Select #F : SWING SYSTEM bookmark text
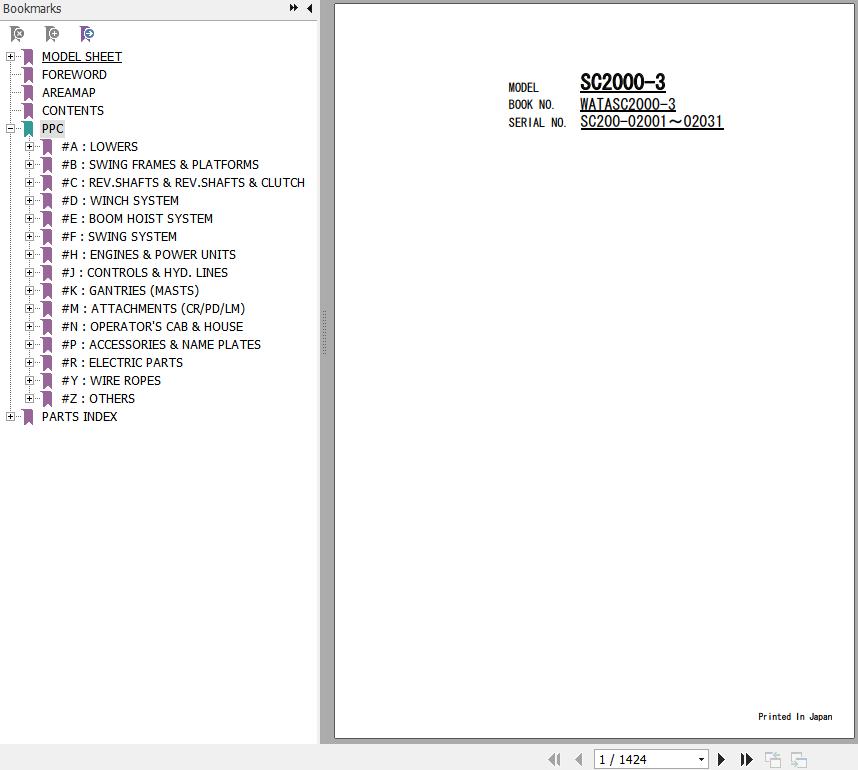The height and width of the screenshot is (770, 858). [119, 237]
